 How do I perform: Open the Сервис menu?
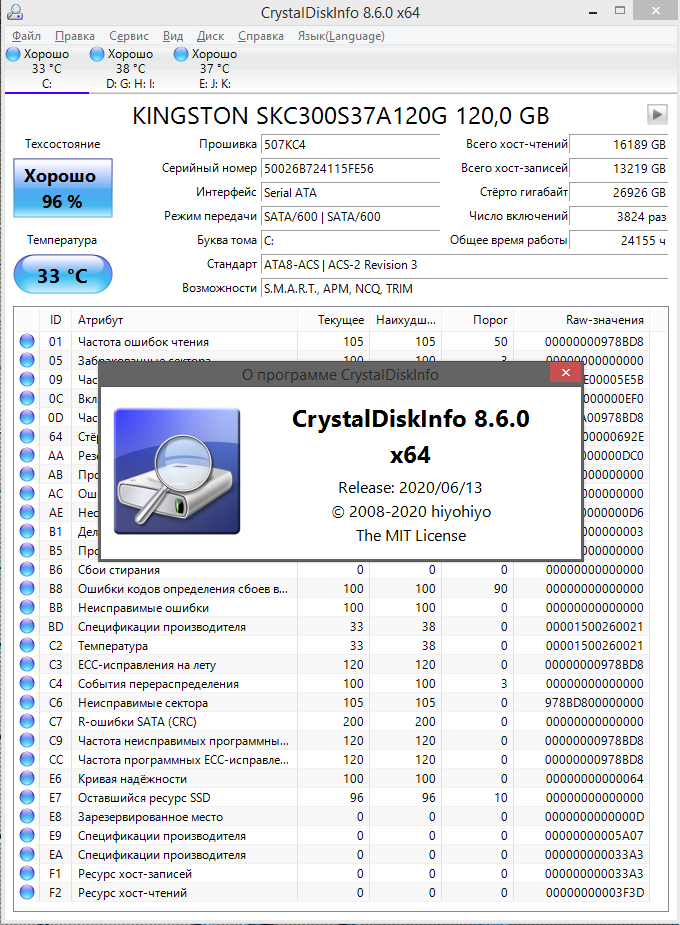pos(129,36)
